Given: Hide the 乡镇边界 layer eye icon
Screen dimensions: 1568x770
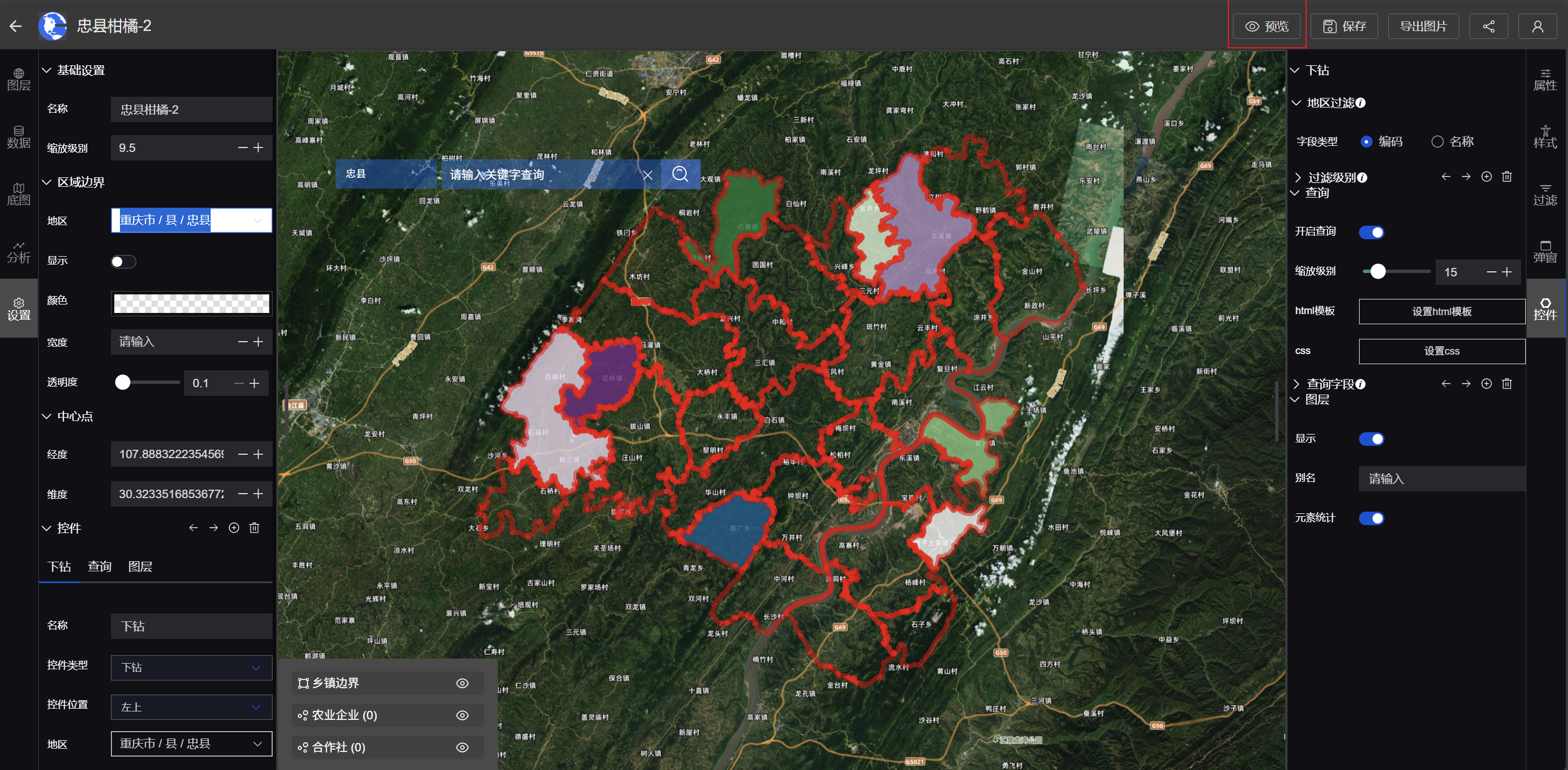Looking at the screenshot, I should click(x=462, y=683).
